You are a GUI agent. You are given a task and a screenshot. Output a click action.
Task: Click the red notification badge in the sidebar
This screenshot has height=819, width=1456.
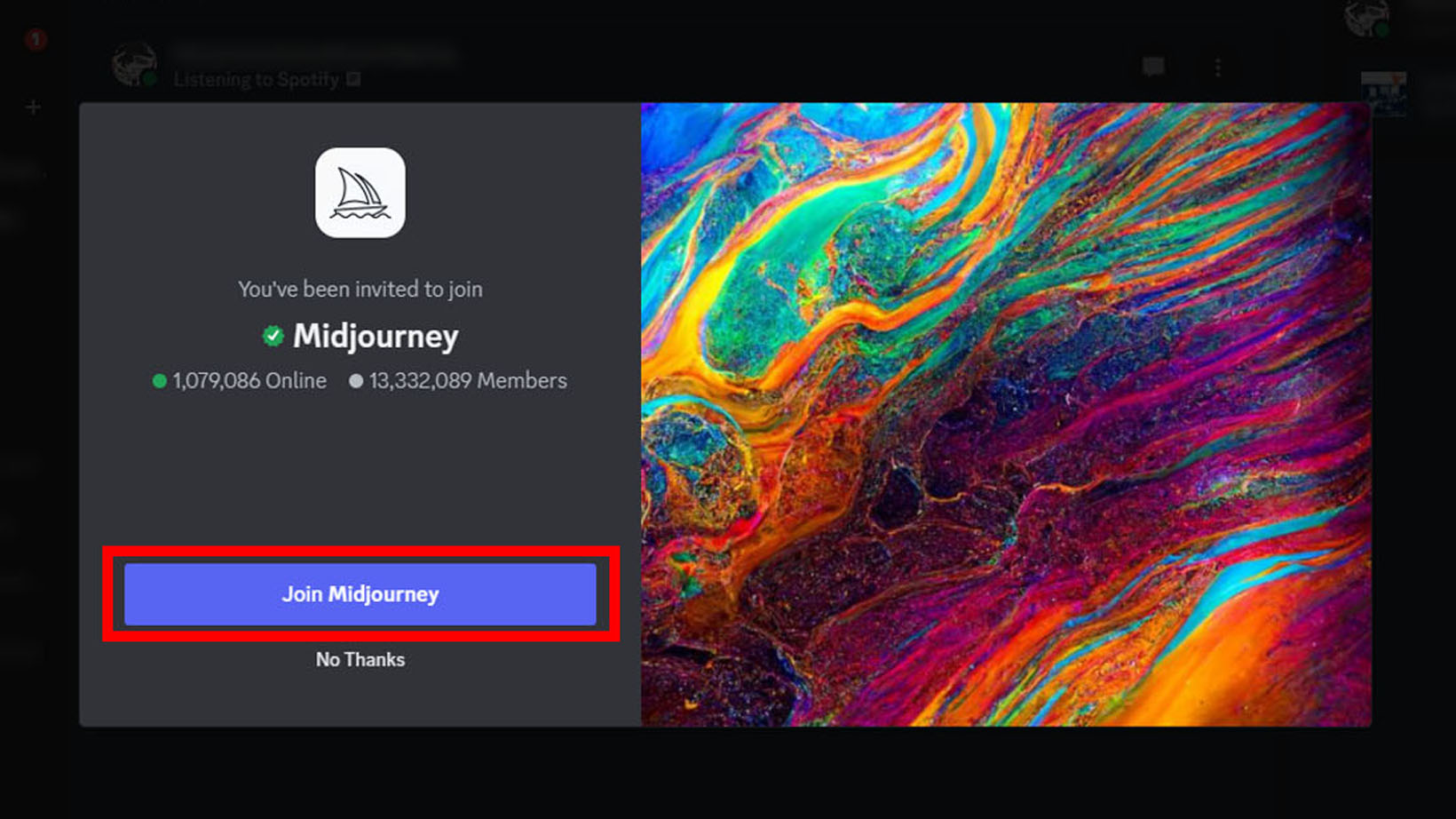(36, 39)
